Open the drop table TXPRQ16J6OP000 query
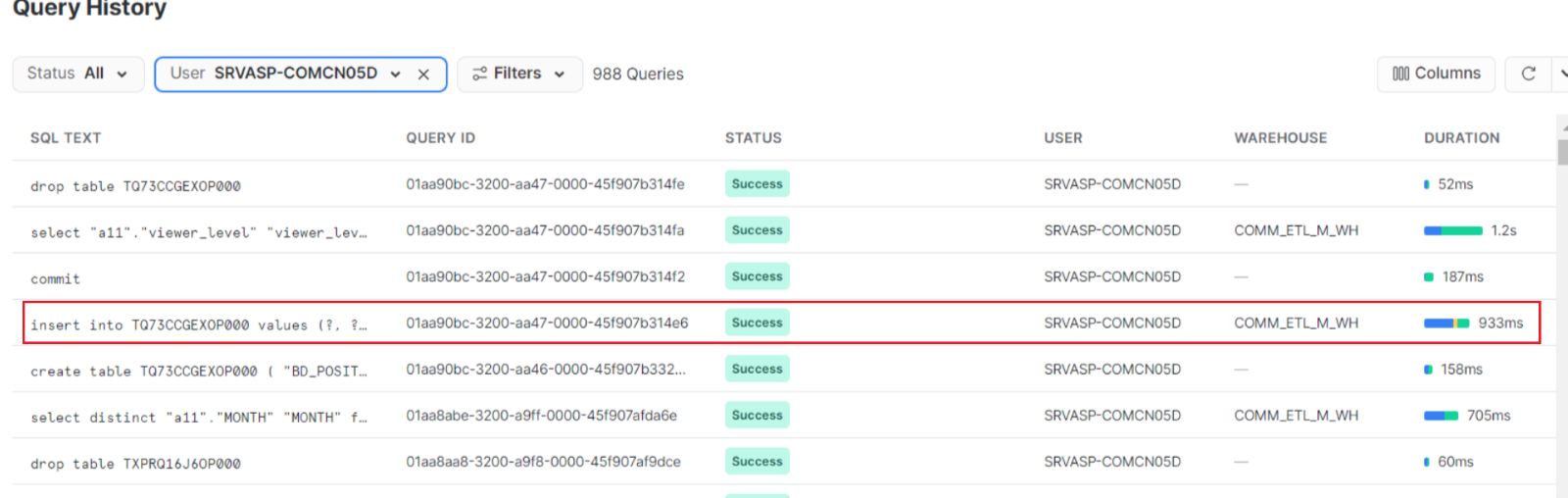 click(135, 464)
